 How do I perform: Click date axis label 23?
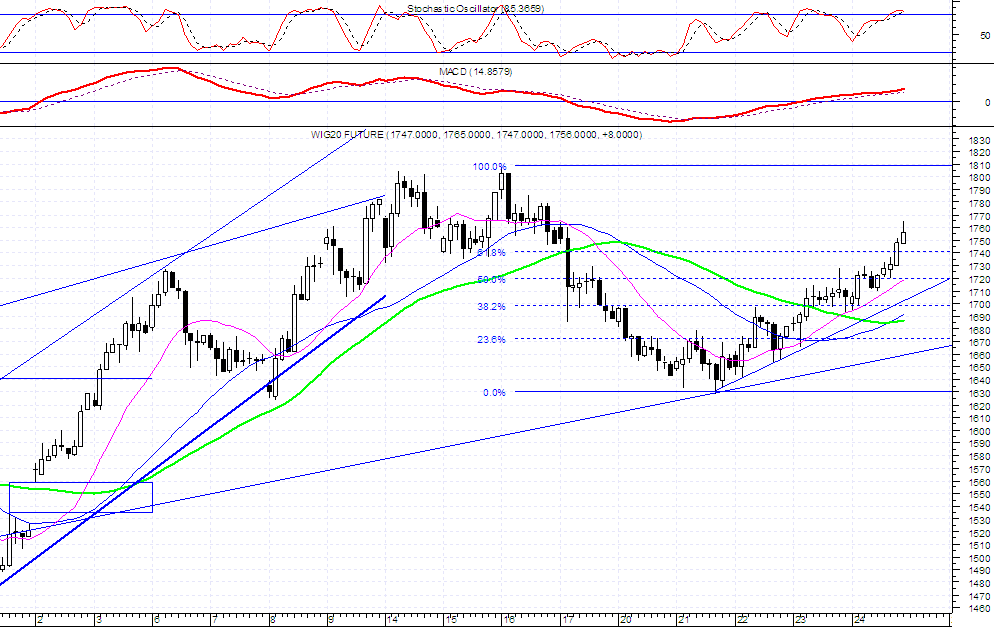pos(800,620)
